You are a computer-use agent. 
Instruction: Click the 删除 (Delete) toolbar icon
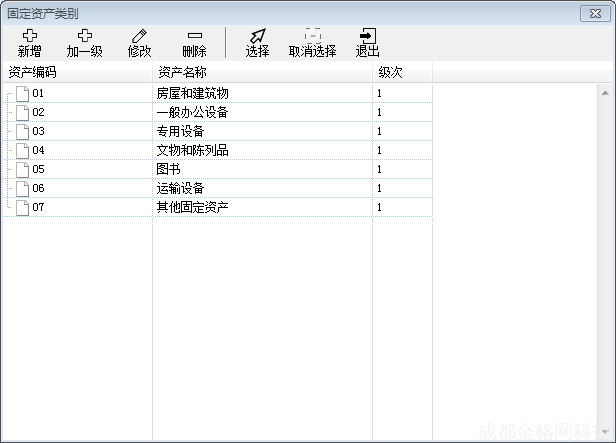[195, 36]
